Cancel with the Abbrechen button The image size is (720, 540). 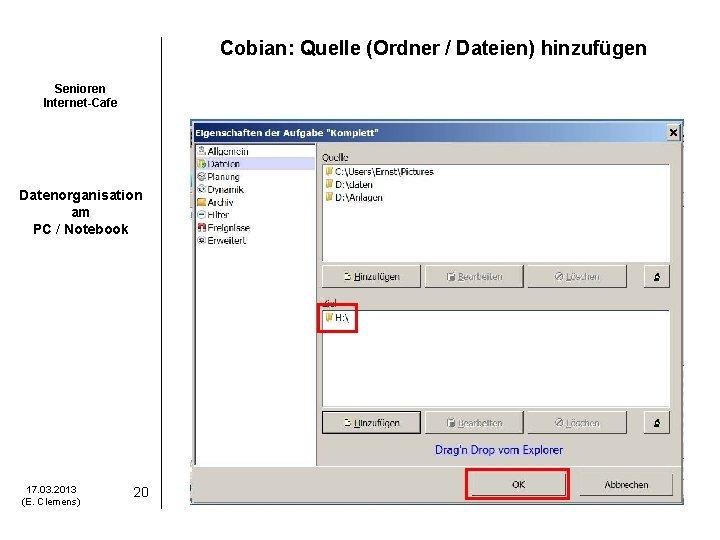(626, 484)
